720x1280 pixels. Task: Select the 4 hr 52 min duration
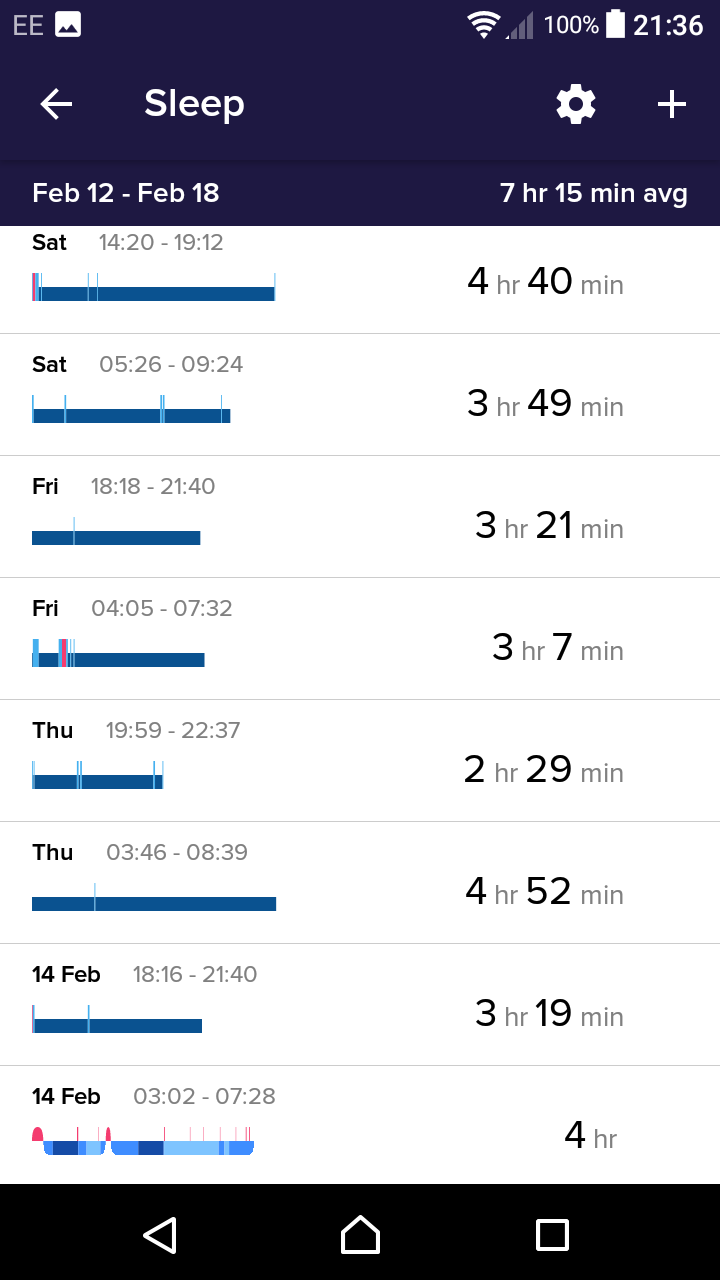point(544,891)
